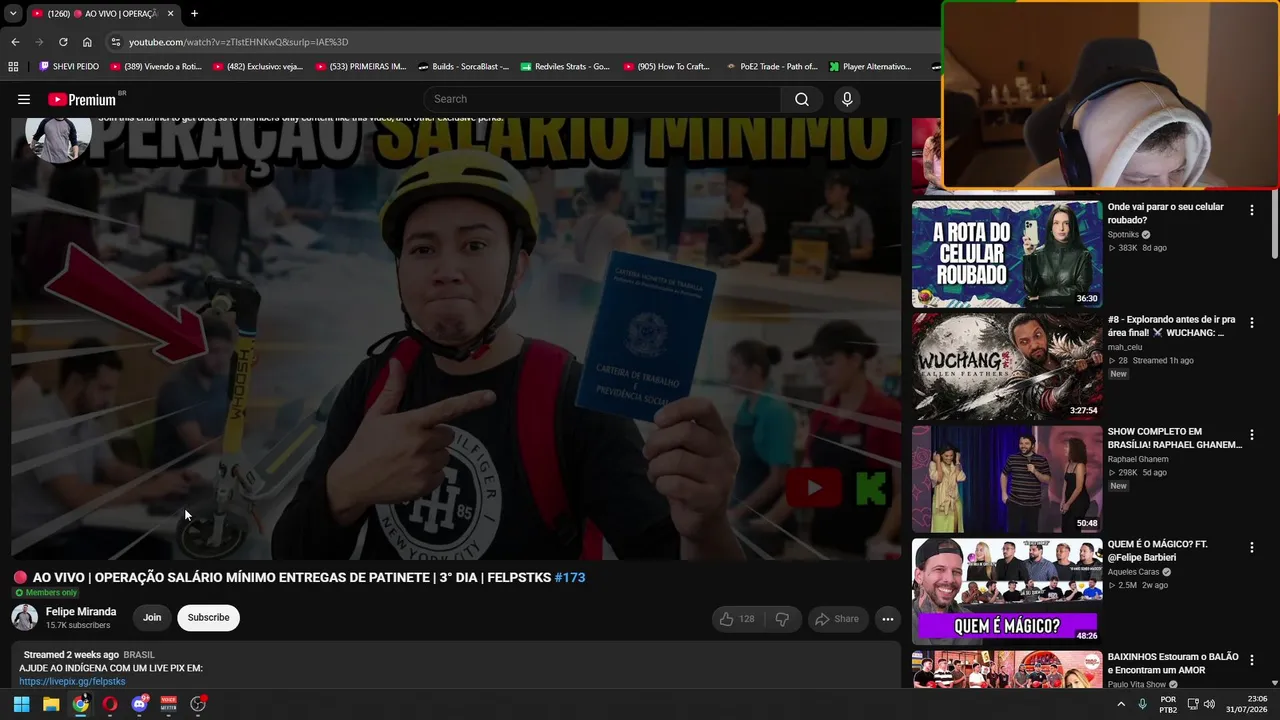Viewport: 1280px width, 720px height.
Task: Switch to Chrome in the taskbar
Action: [x=80, y=704]
